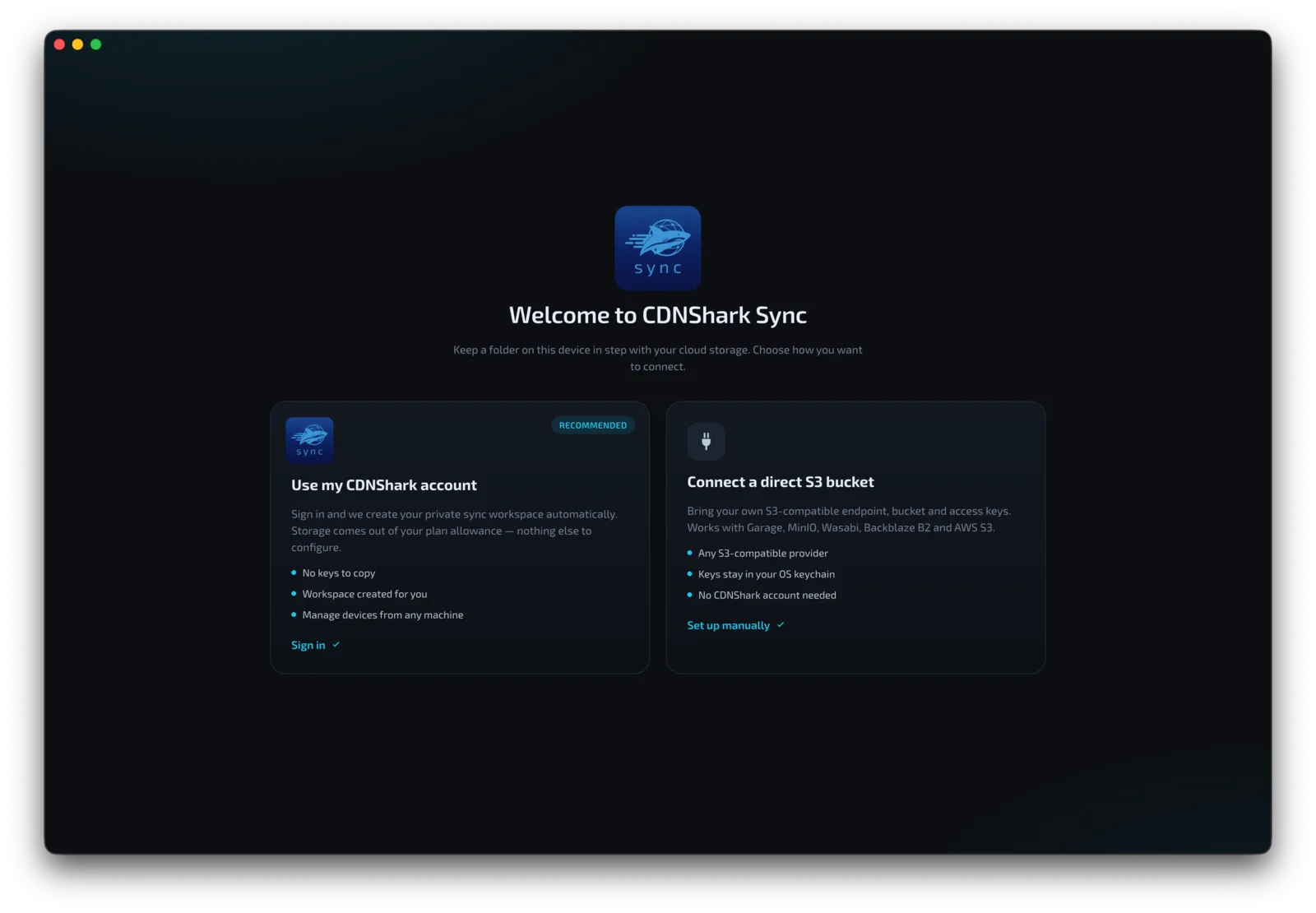Click the RECOMMENDED badge
1316x913 pixels.
tap(593, 425)
